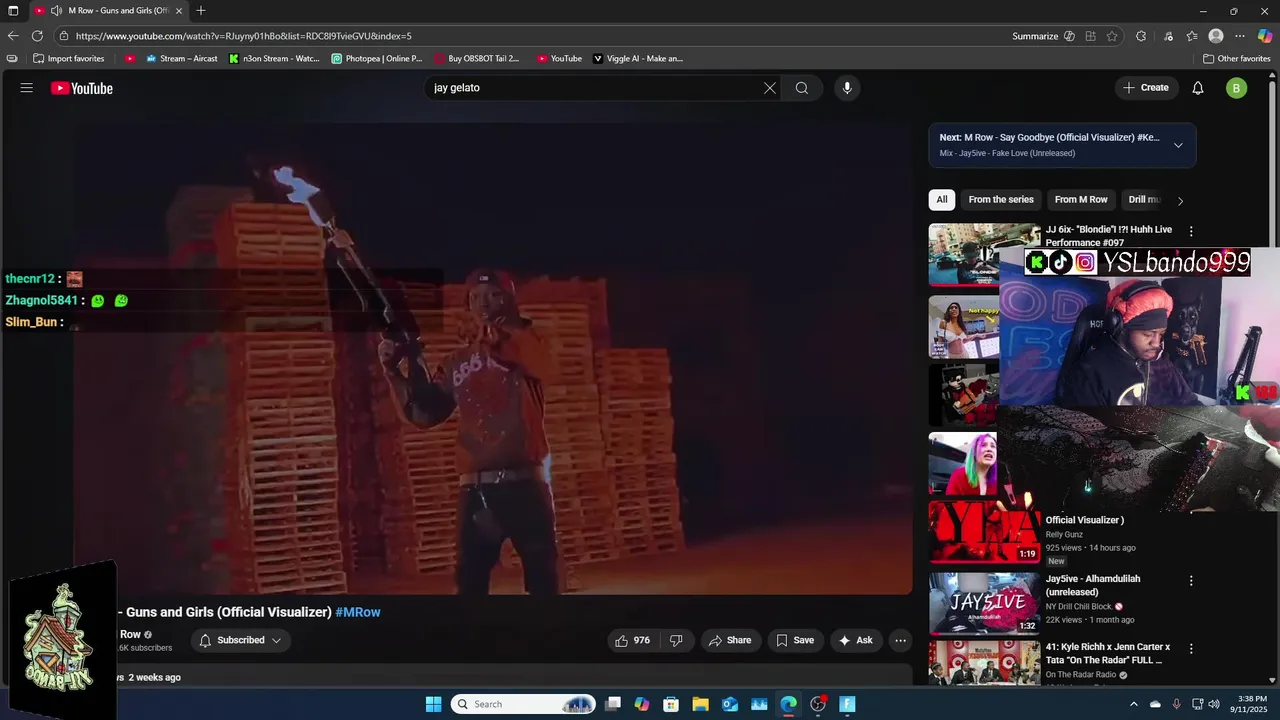Open options for Jay5ive Alhamdulilah video
Screen dimensions: 1280x720
(1191, 580)
